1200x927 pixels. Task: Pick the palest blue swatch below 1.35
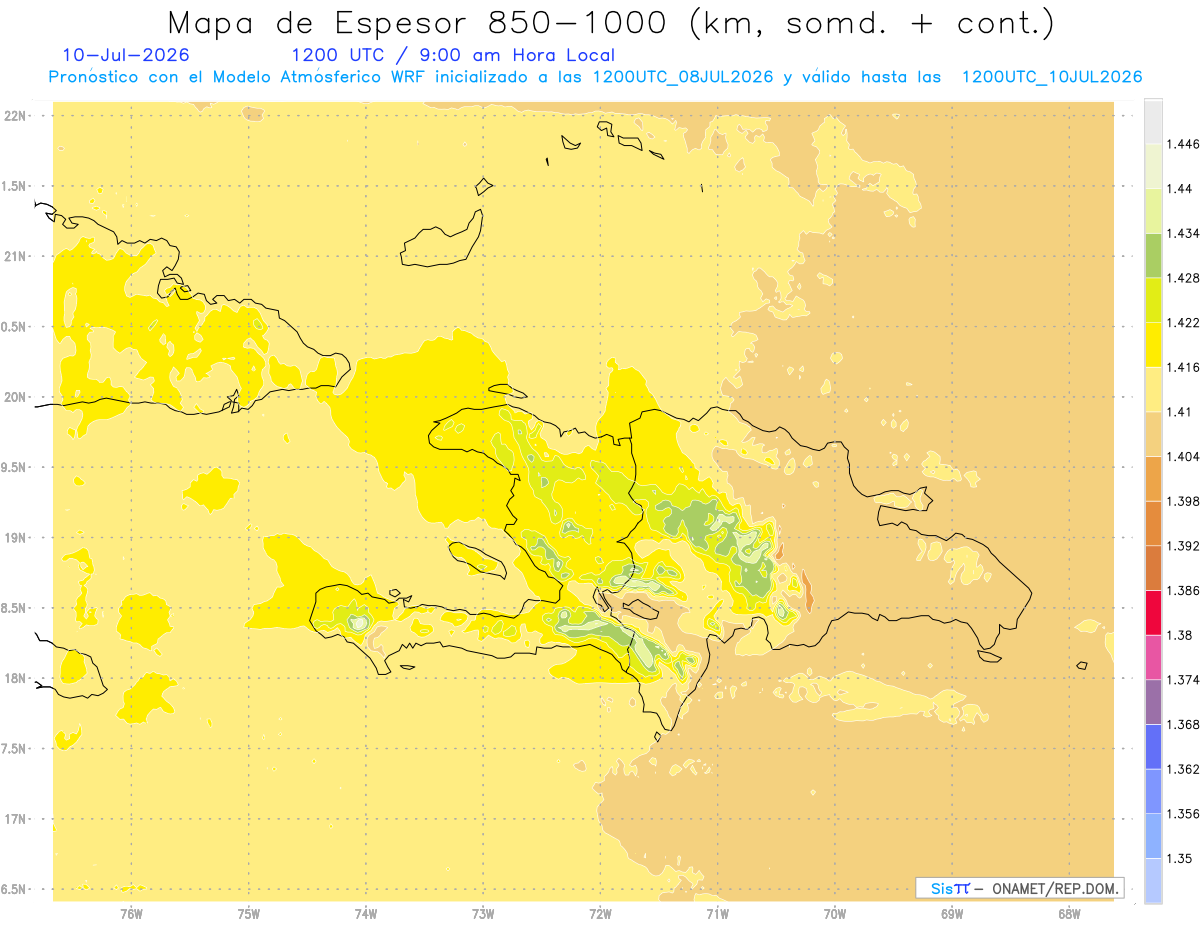(1153, 880)
